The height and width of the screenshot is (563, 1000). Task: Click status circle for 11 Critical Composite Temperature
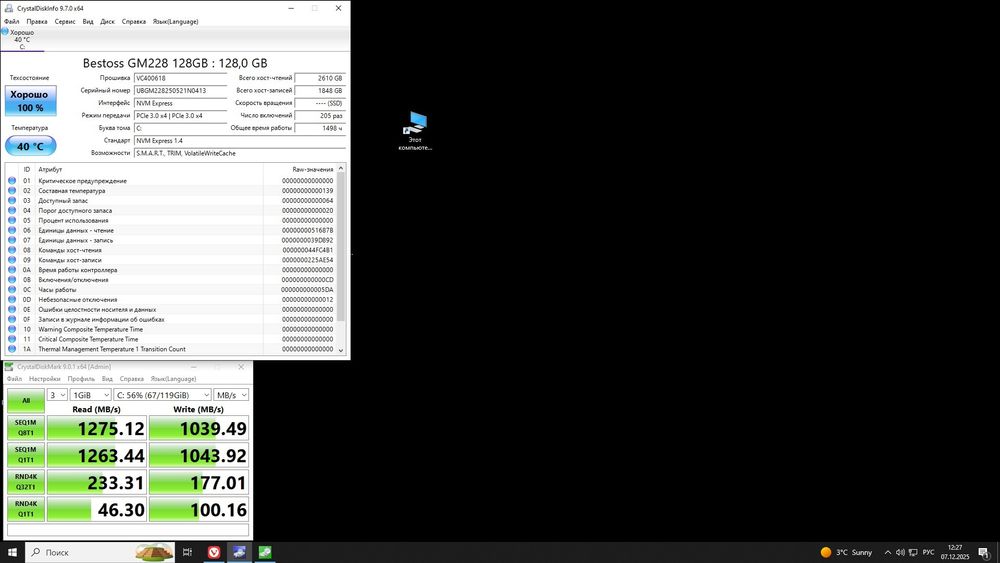pyautogui.click(x=12, y=339)
